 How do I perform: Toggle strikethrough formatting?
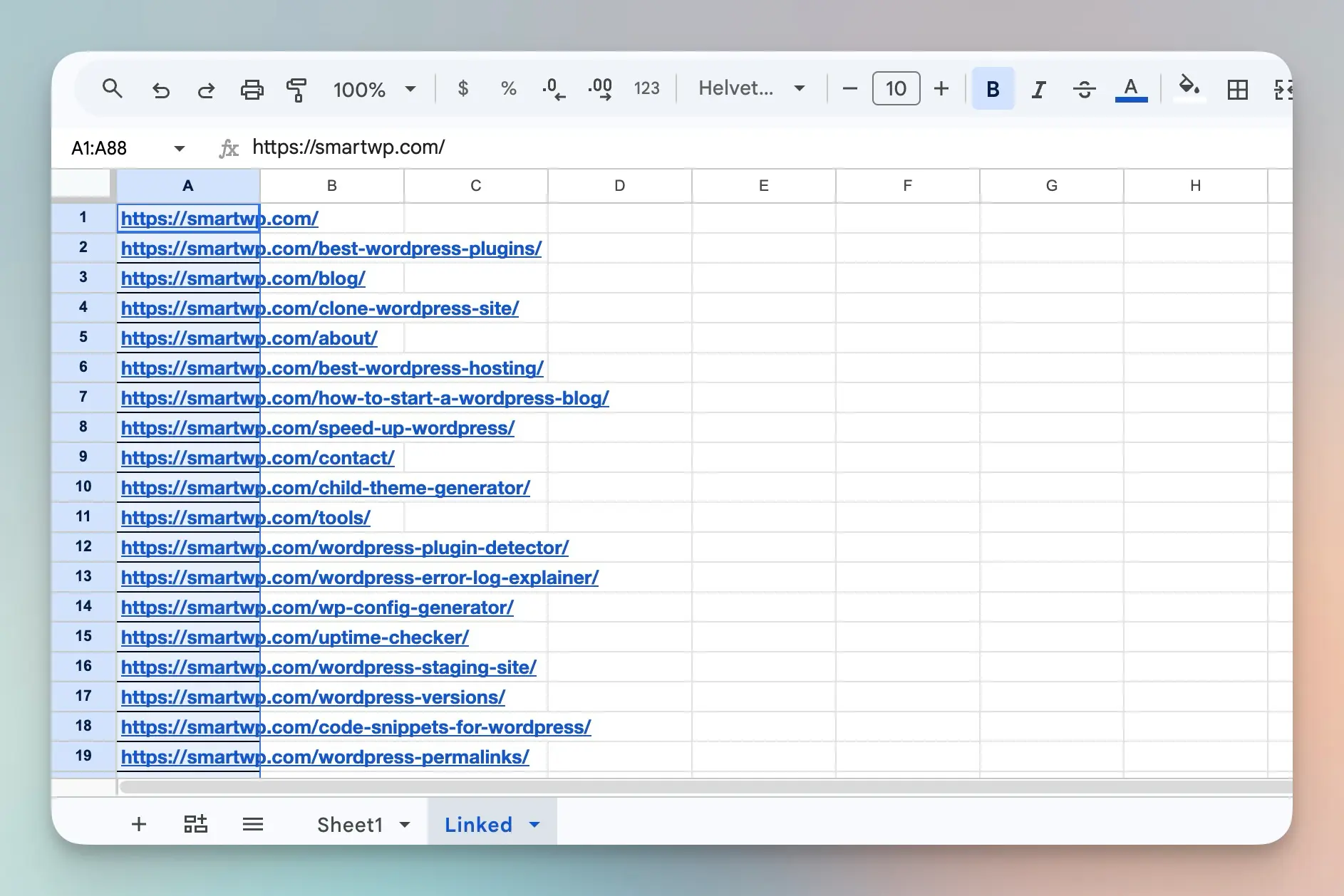tap(1084, 89)
